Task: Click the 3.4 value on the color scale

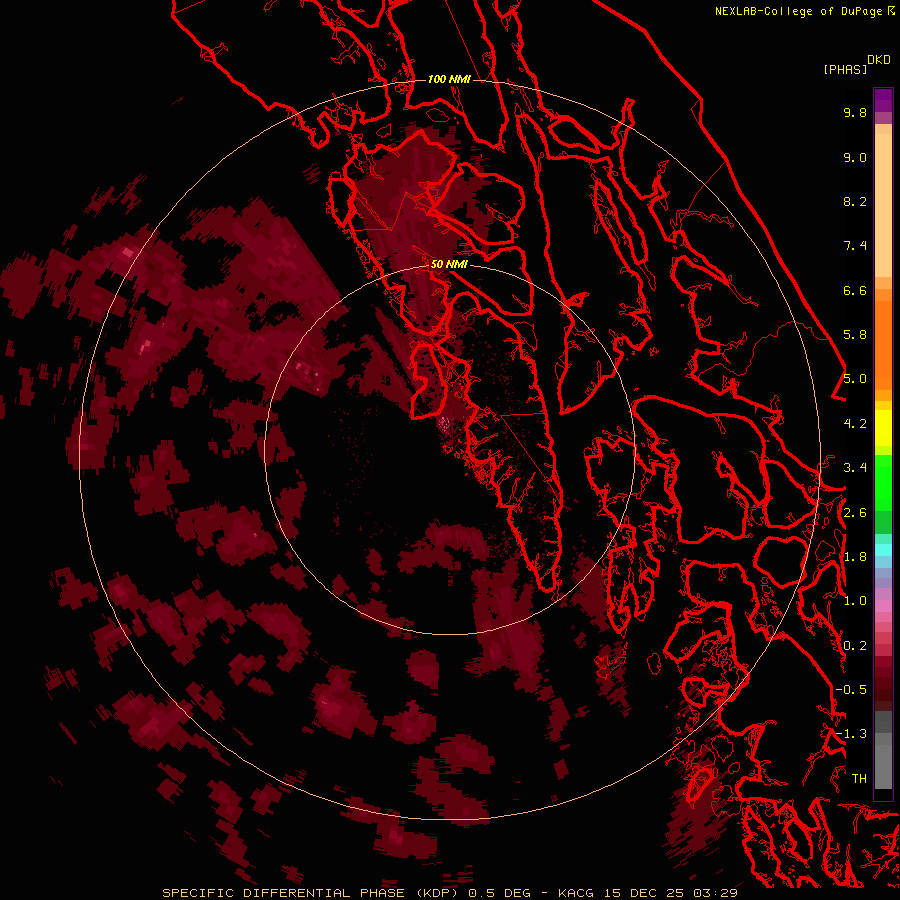Action: [855, 468]
